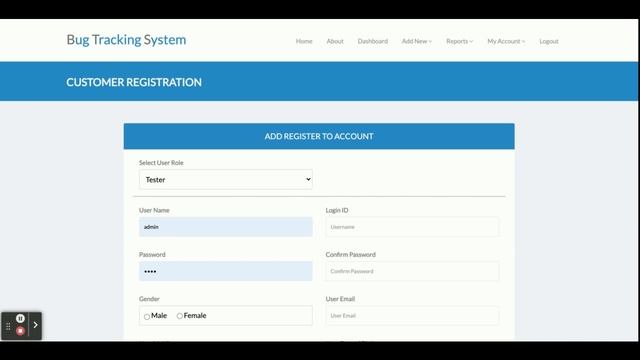Click the Customer Registration heading
This screenshot has height=360, width=640.
[x=134, y=82]
